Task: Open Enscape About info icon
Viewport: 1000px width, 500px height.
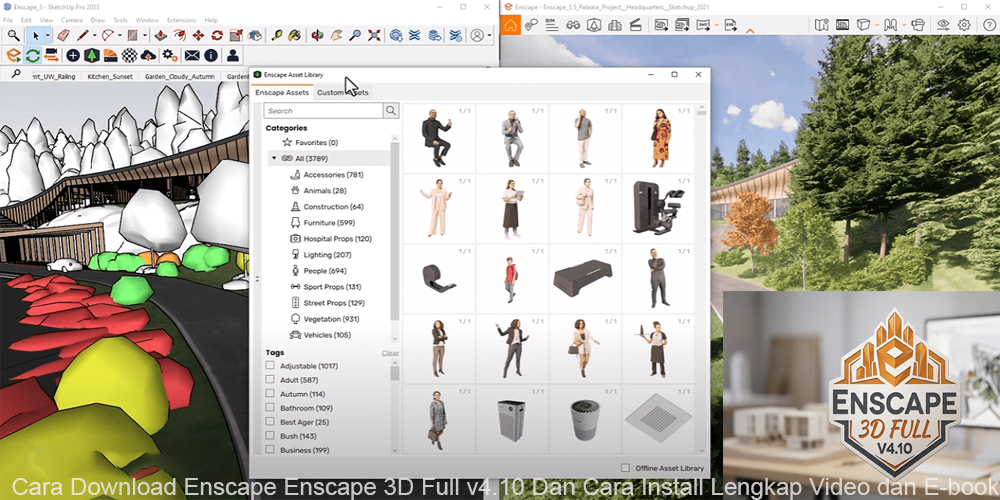Action: click(x=210, y=55)
